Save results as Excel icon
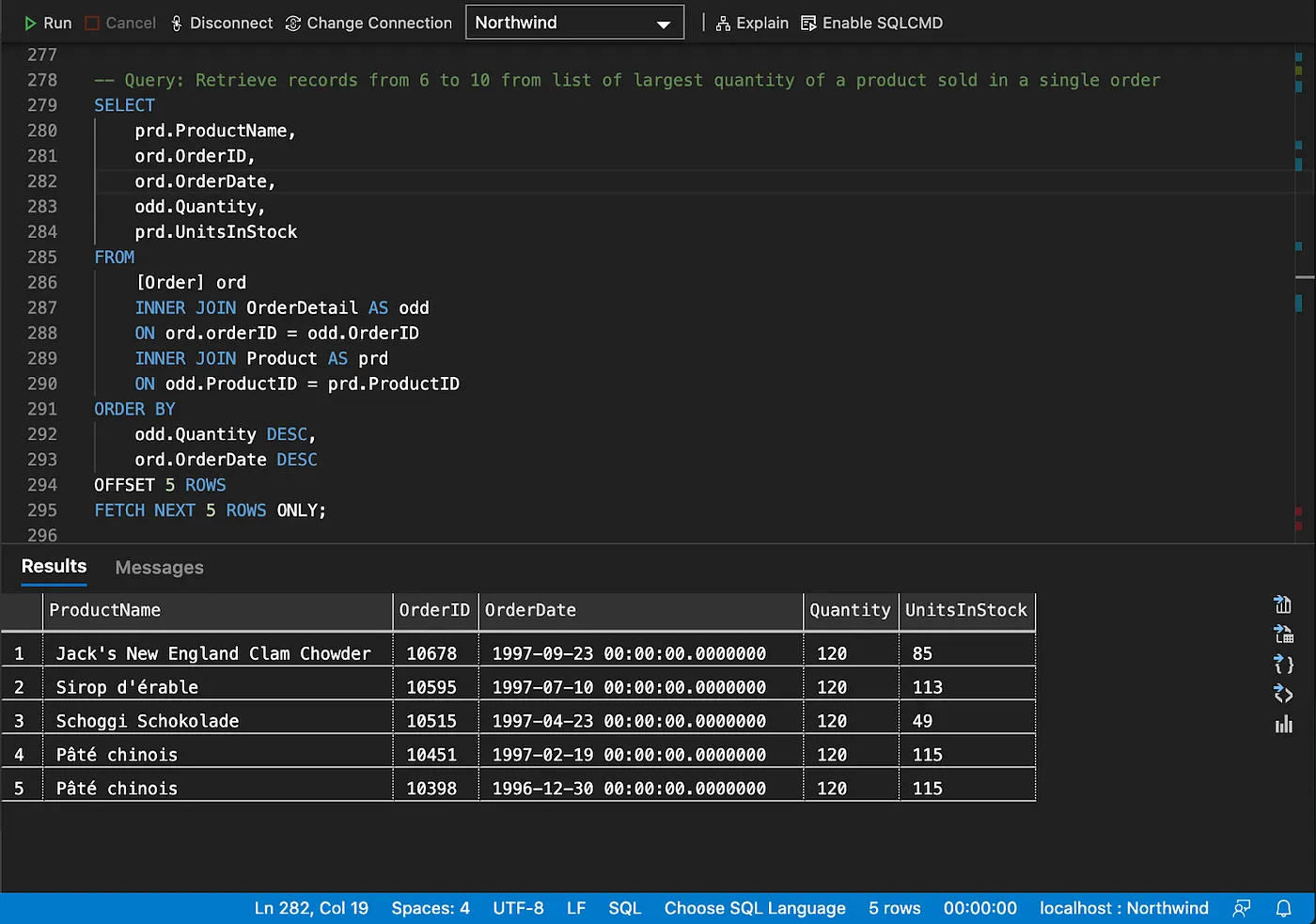 (x=1283, y=634)
